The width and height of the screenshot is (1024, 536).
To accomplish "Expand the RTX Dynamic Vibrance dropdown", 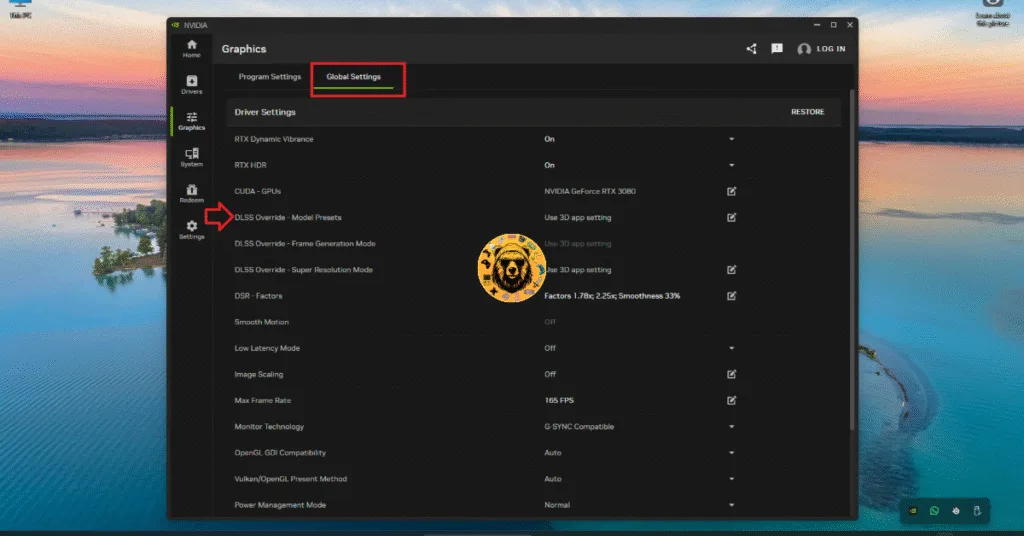I will point(731,139).
